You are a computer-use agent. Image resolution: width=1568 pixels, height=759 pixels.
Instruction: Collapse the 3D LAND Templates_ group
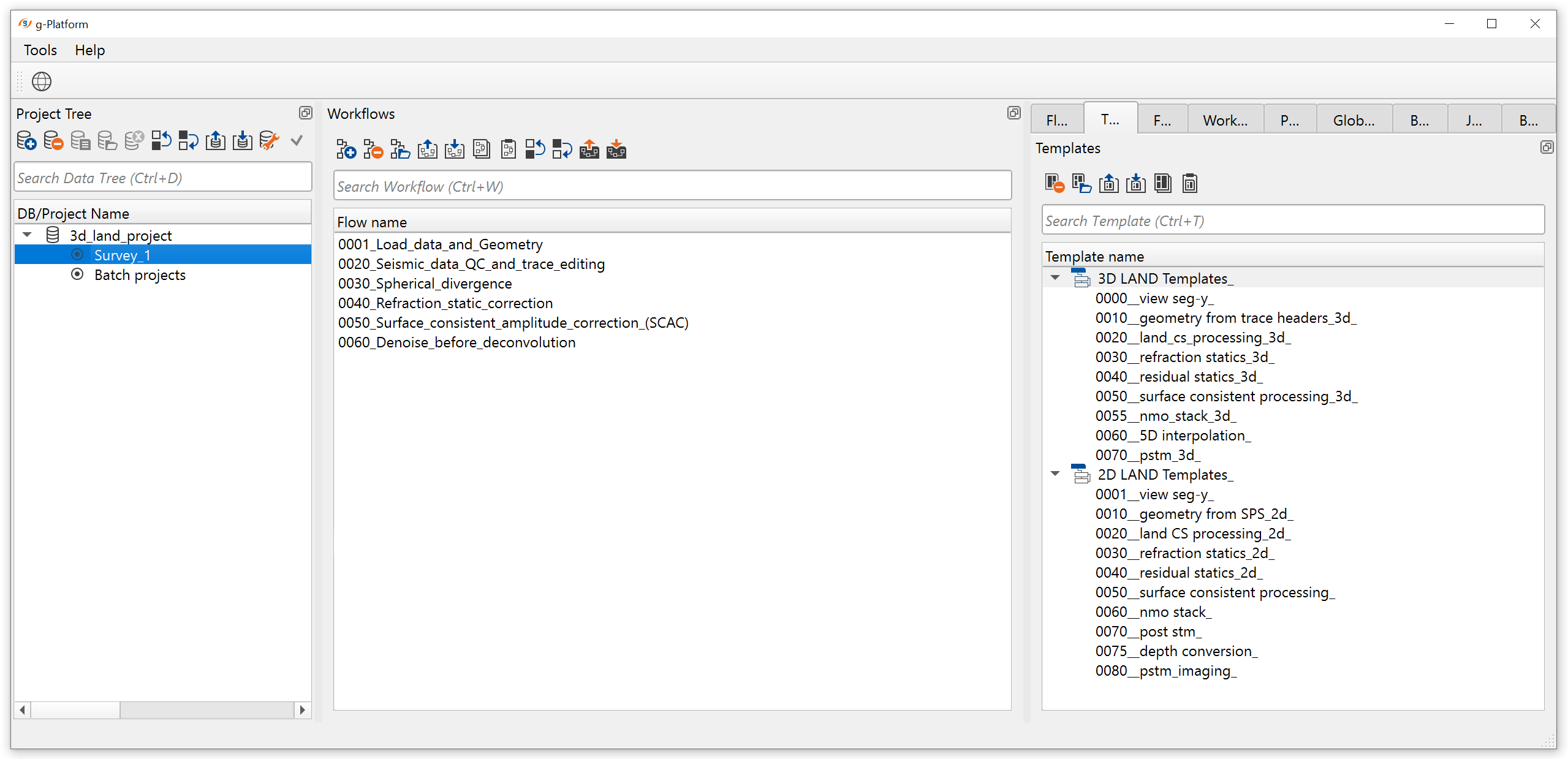1055,278
